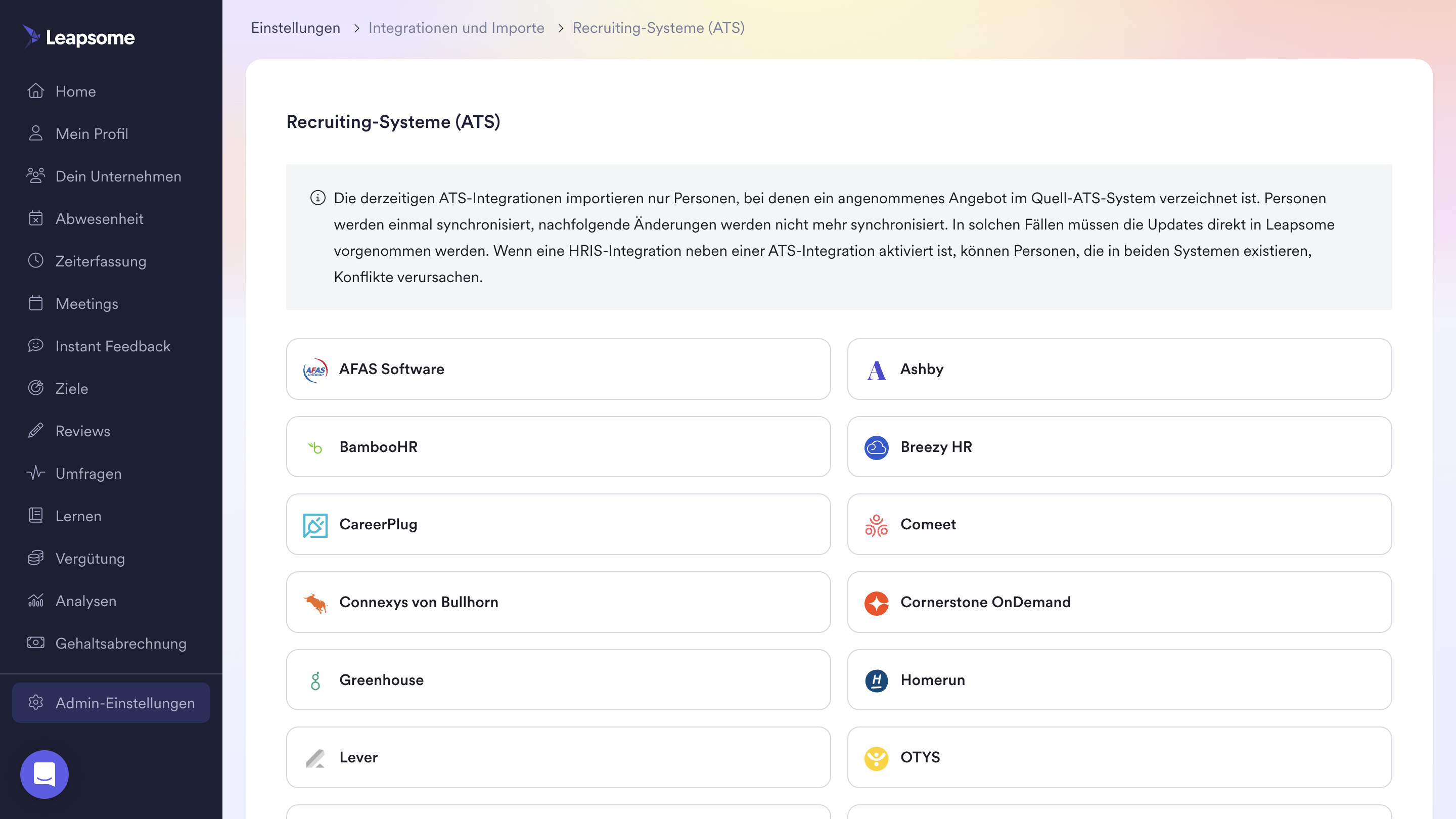Click the Connexys bull logo
This screenshot has height=819, width=1456.
[x=315, y=603]
